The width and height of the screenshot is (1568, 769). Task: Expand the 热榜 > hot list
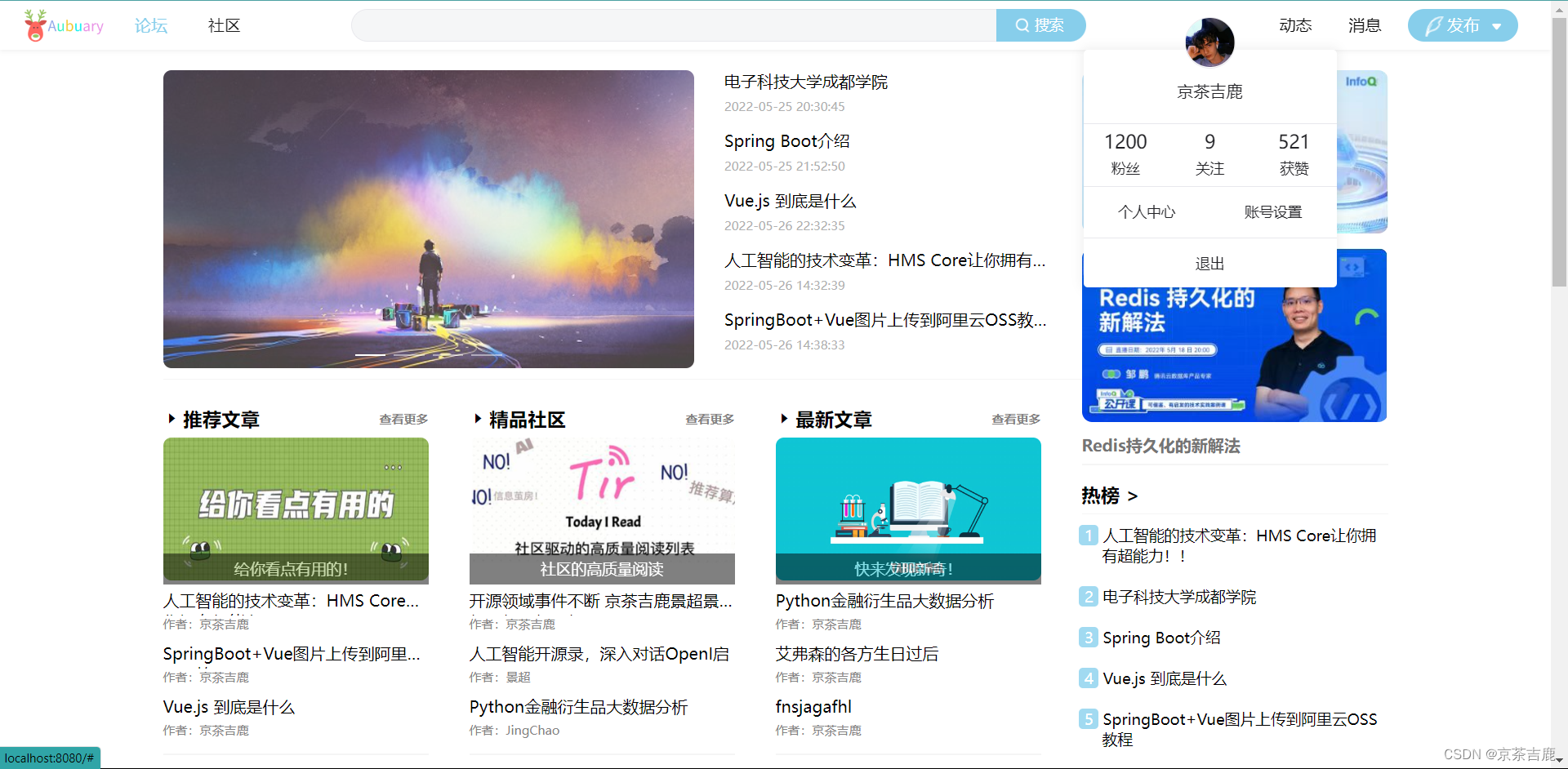1109,496
